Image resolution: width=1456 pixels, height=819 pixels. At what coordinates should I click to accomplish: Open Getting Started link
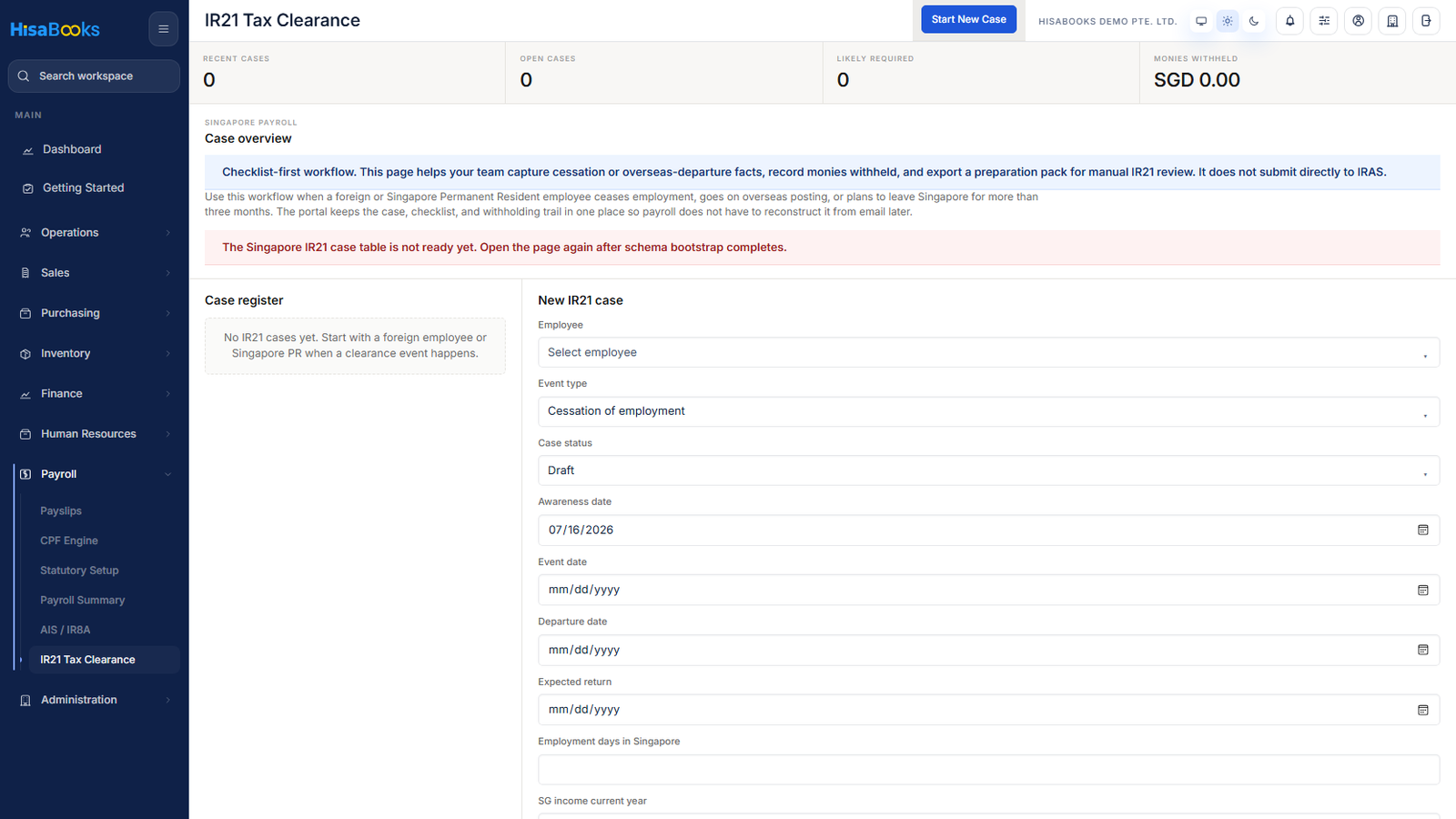[84, 187]
